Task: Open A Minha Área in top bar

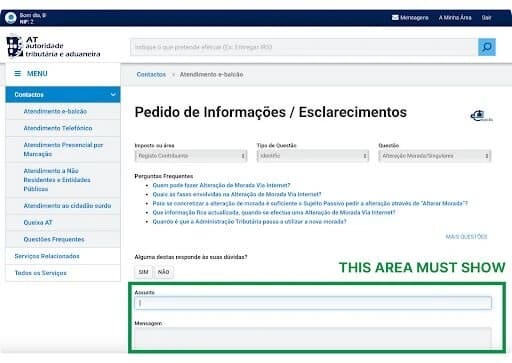Action: (x=455, y=18)
